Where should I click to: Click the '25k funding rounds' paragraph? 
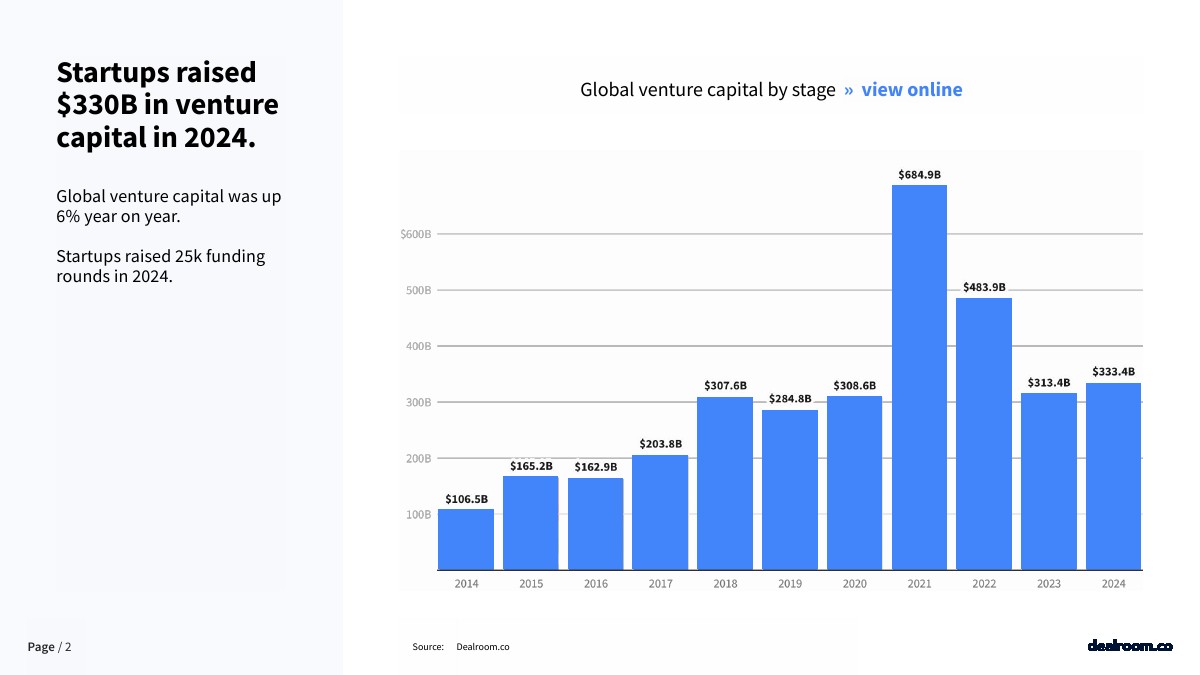[x=161, y=266]
